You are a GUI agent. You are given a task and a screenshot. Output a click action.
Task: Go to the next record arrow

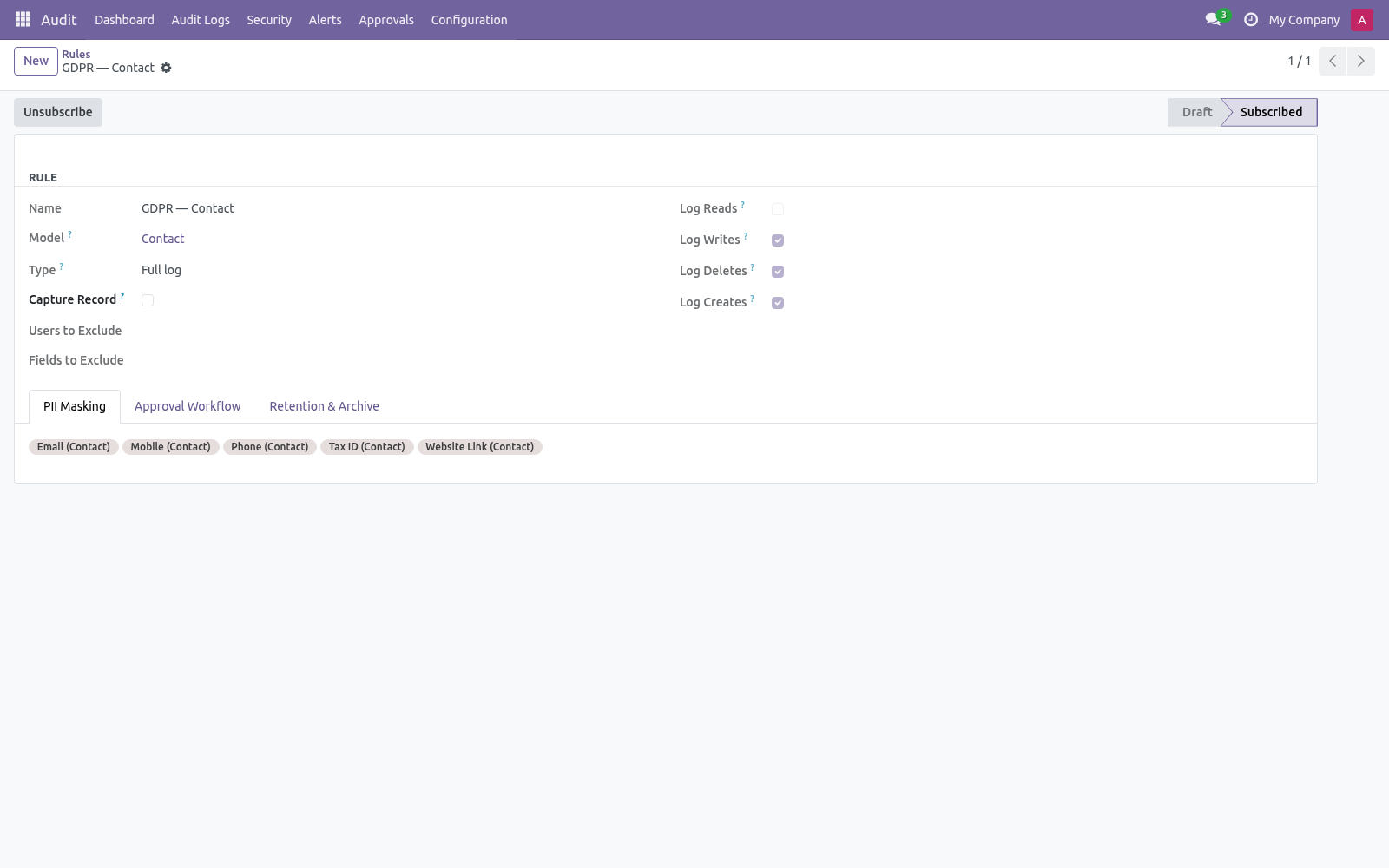1360,61
